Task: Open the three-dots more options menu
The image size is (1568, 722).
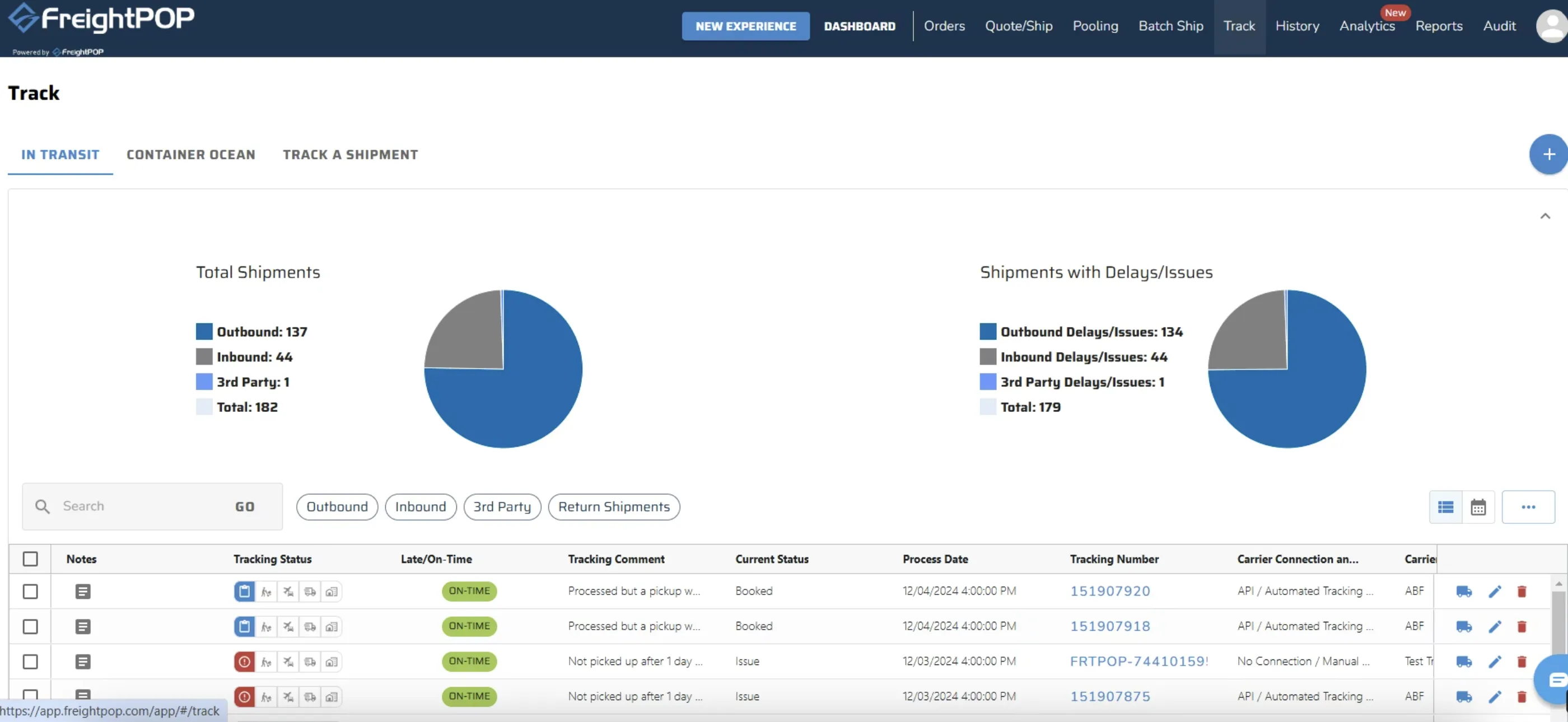Action: pyautogui.click(x=1528, y=507)
